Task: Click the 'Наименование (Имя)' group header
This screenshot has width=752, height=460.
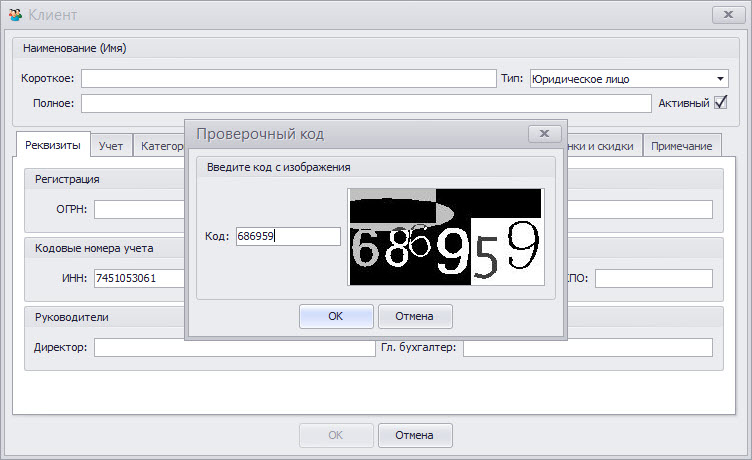Action: point(75,48)
